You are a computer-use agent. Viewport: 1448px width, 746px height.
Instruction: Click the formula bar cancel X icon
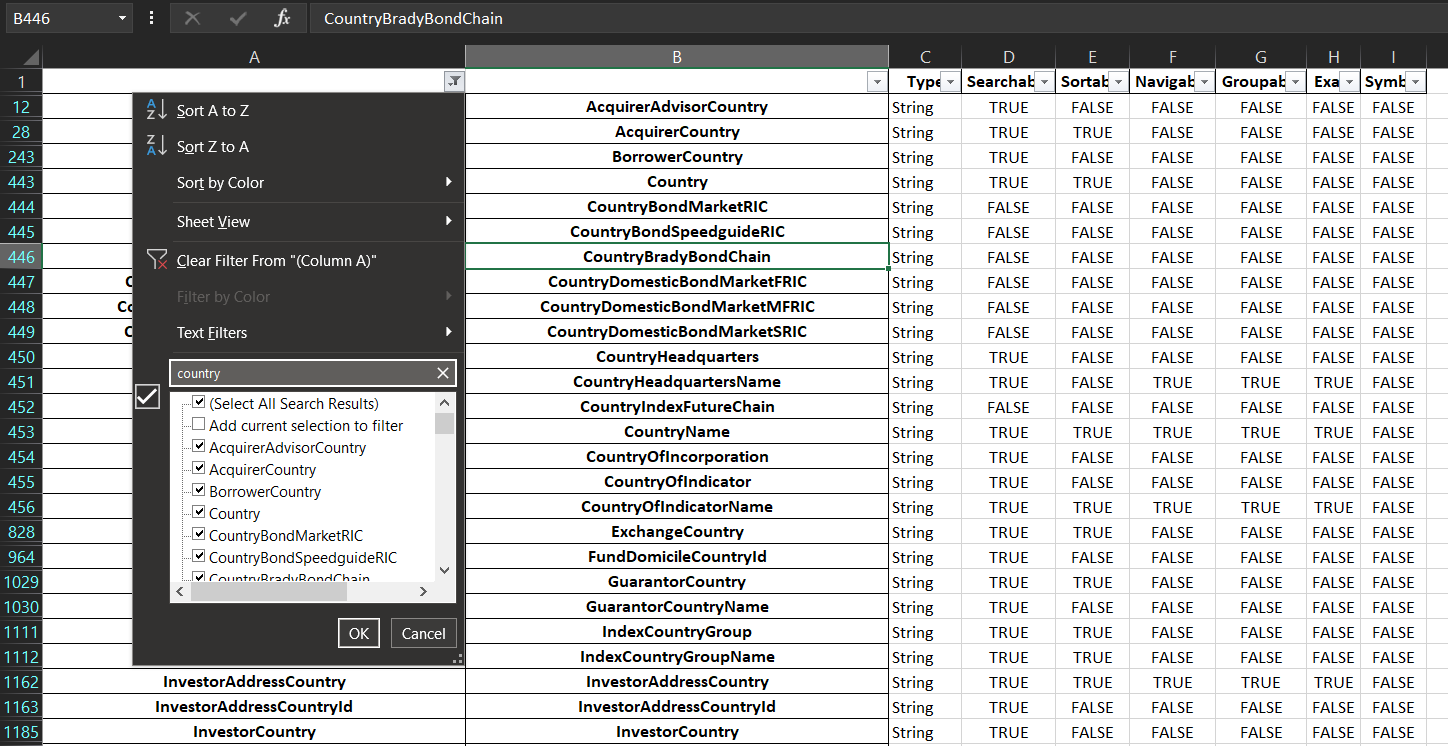[x=193, y=18]
